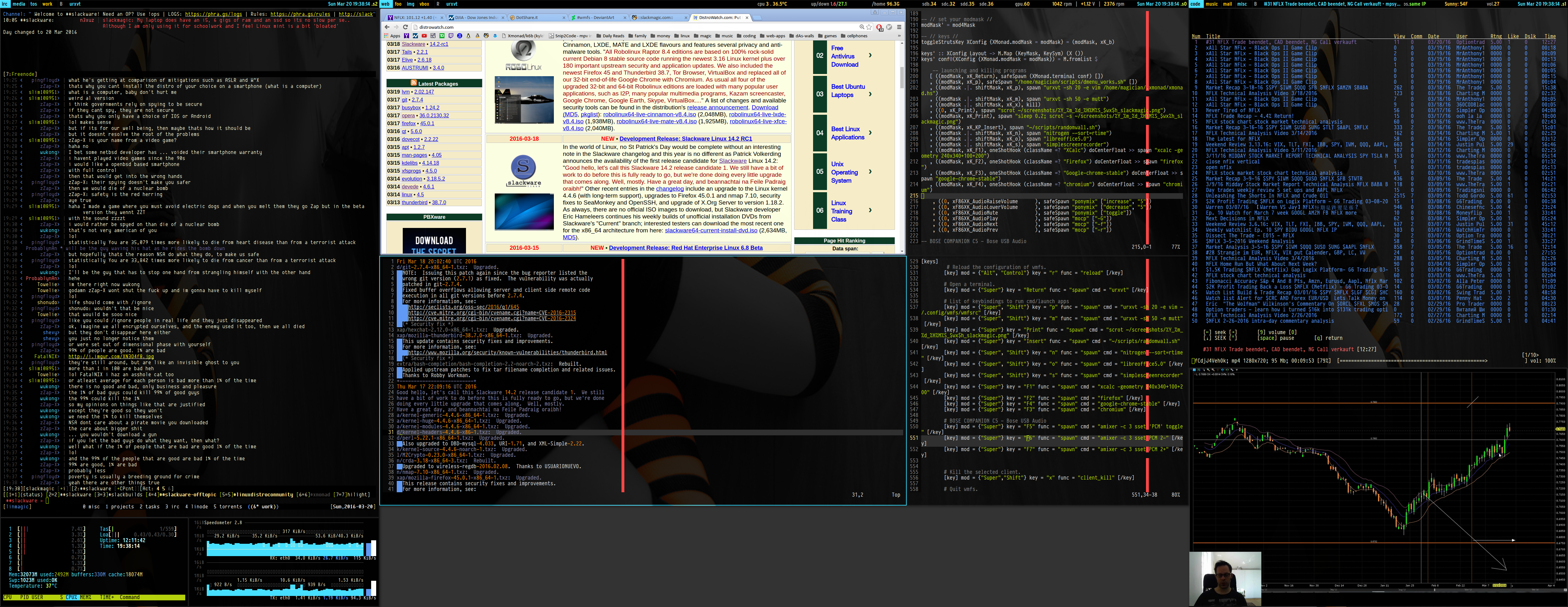1568x607 pixels.
Task: Open the YouTube bookmark icon
Action: [424, 36]
